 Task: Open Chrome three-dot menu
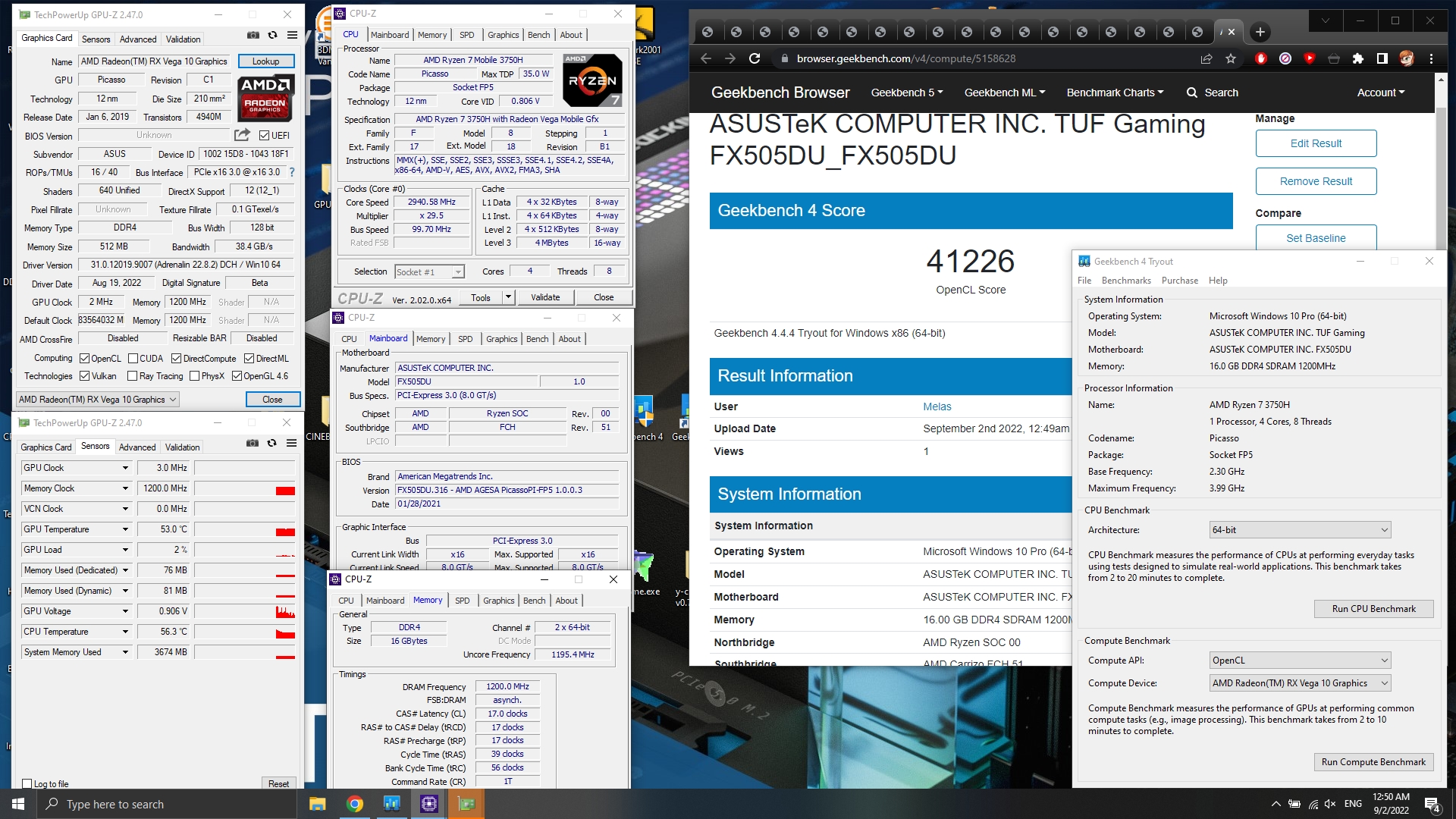pos(1431,58)
